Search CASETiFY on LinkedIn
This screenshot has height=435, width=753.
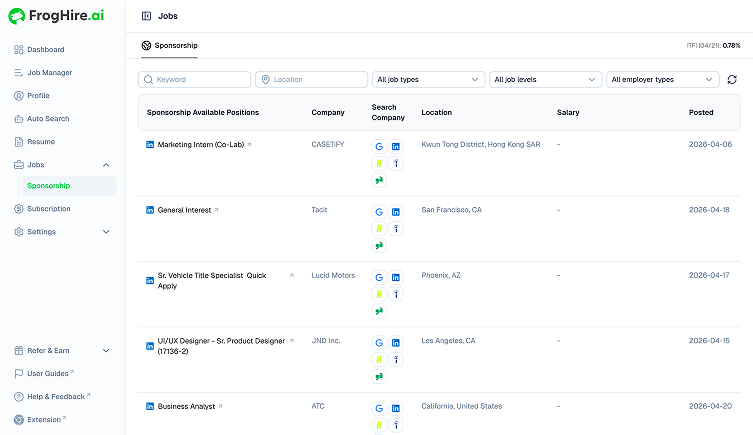396,146
